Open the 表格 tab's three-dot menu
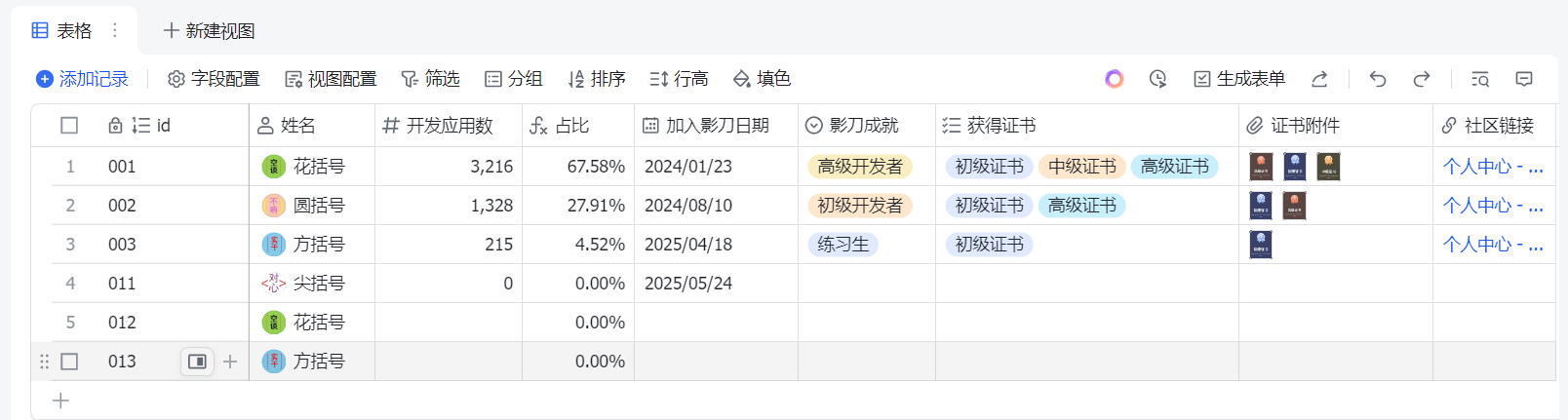This screenshot has width=1568, height=420. 115,30
